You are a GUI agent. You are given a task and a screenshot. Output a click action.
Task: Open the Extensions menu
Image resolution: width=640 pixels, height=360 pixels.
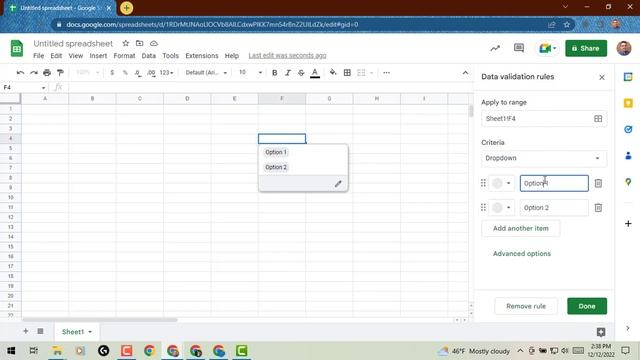point(202,56)
